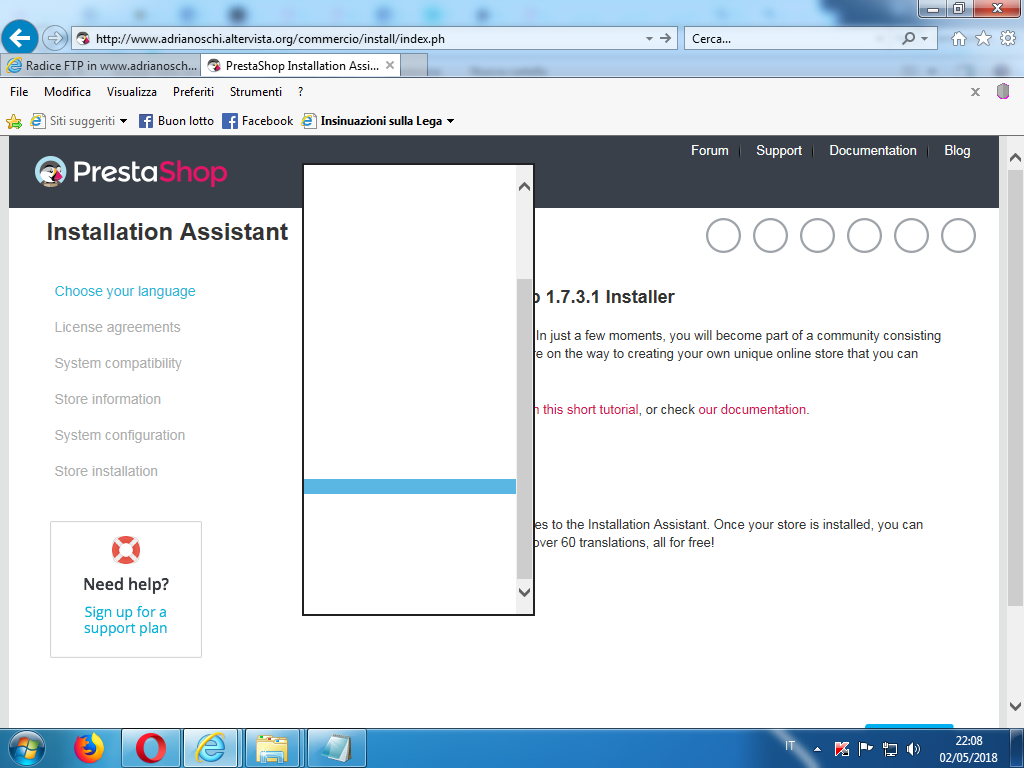The height and width of the screenshot is (768, 1024).
Task: Select the Choose your language step
Action: point(125,291)
